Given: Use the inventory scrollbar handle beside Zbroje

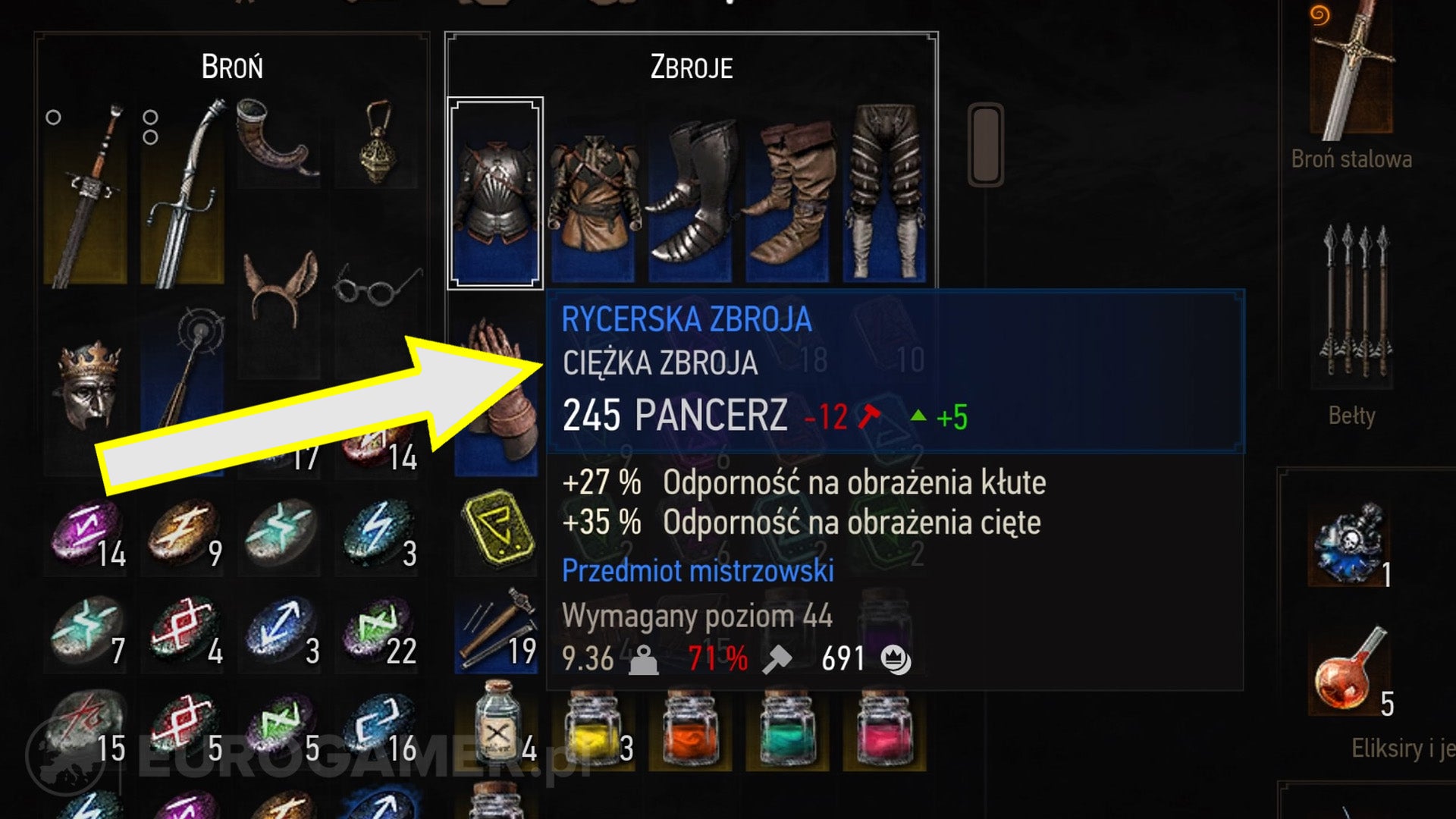Looking at the screenshot, I should coord(986,144).
